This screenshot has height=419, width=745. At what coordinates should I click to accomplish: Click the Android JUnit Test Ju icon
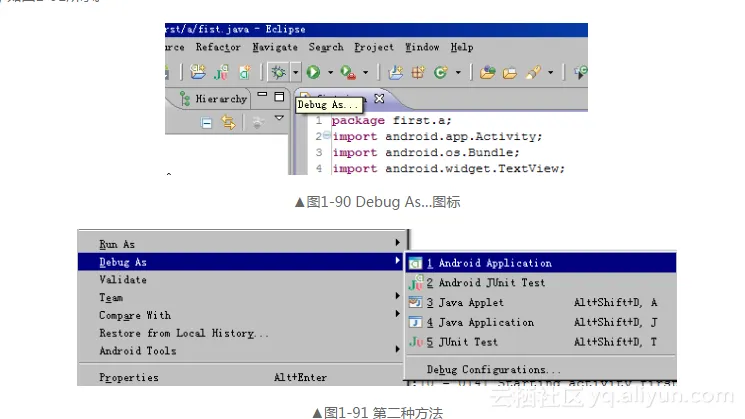(x=415, y=283)
